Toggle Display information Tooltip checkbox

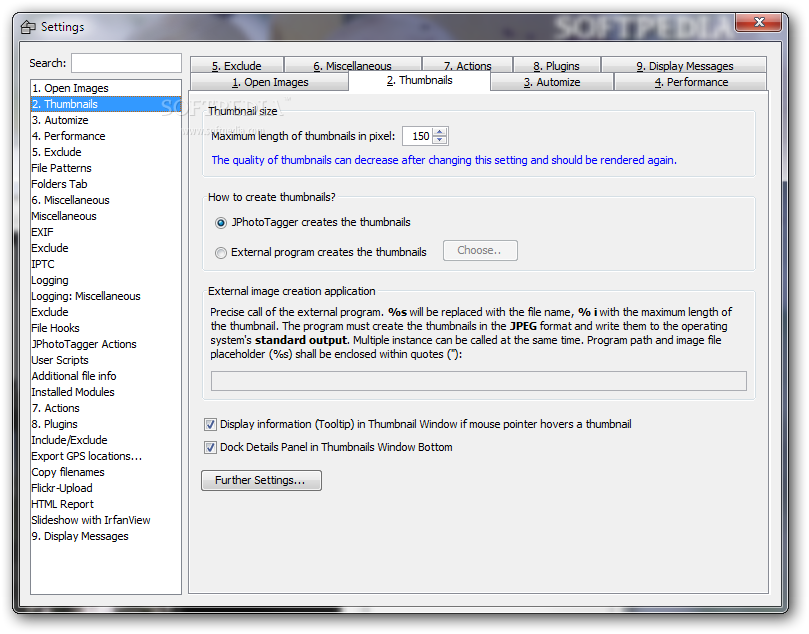tap(210, 425)
